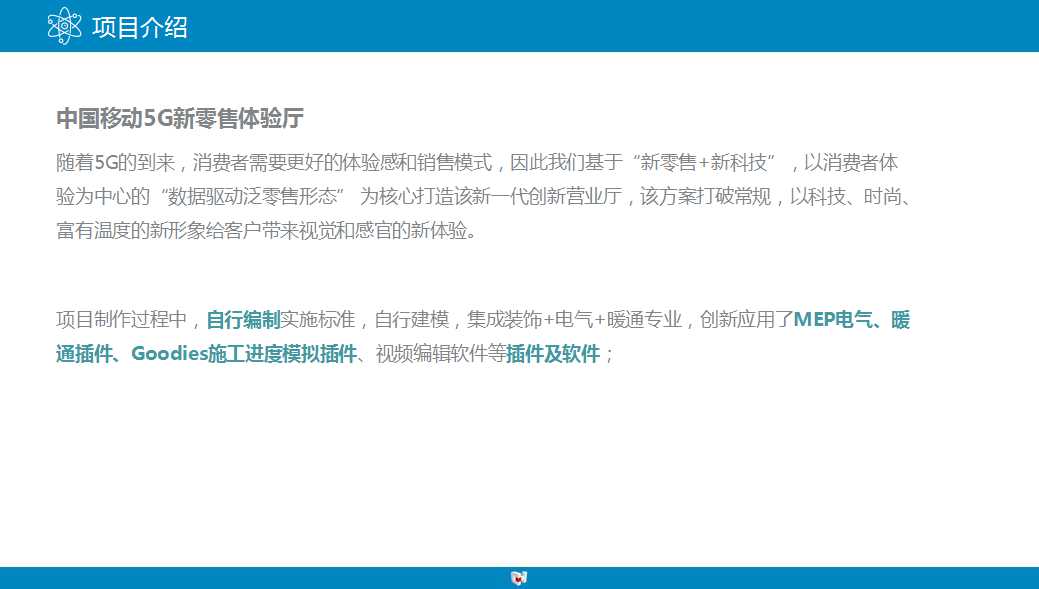The width and height of the screenshot is (1039, 589).
Task: Click the highlighted text 插件及软件
Action: pos(552,354)
